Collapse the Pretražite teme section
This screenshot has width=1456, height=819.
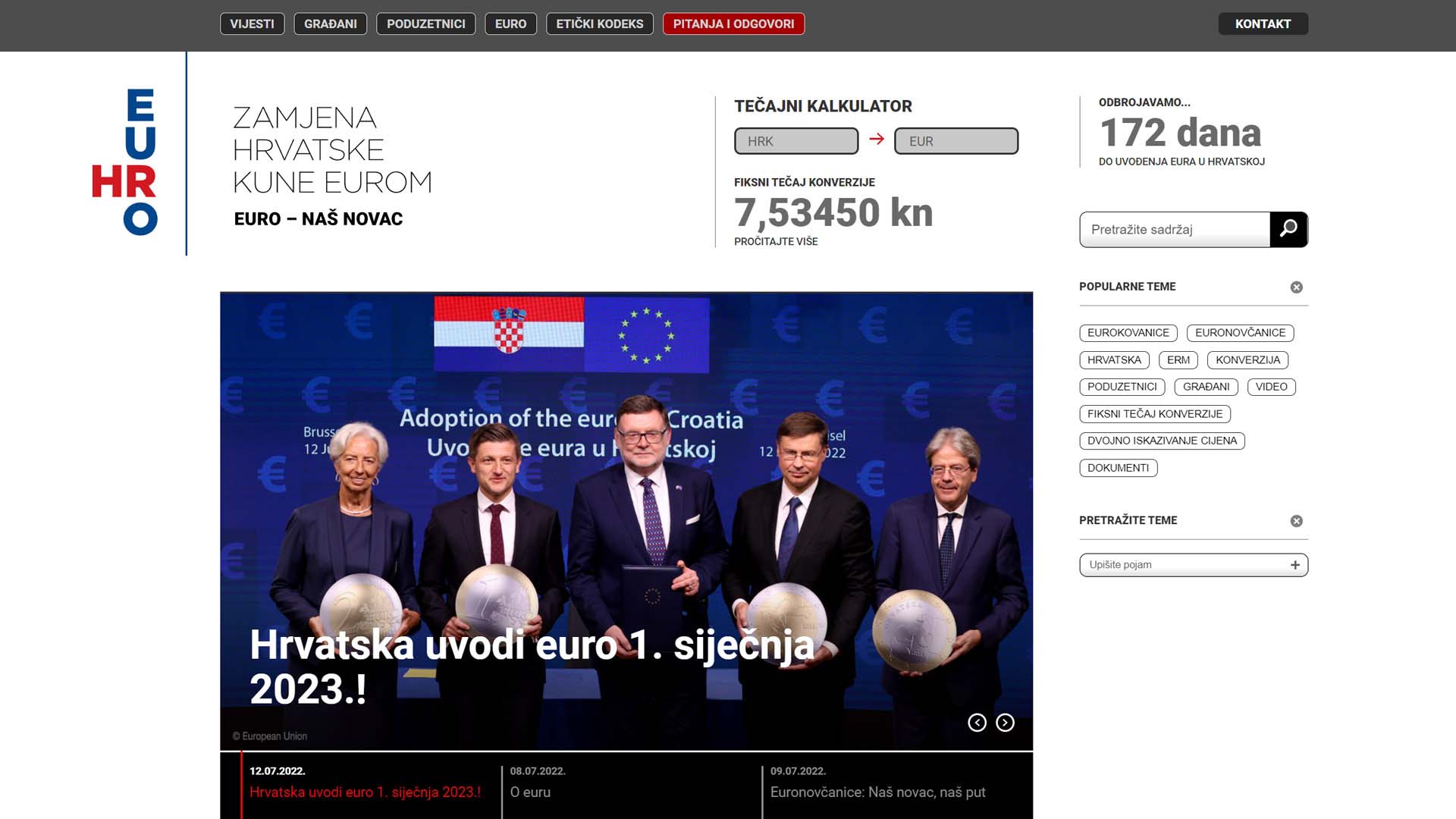[1296, 521]
